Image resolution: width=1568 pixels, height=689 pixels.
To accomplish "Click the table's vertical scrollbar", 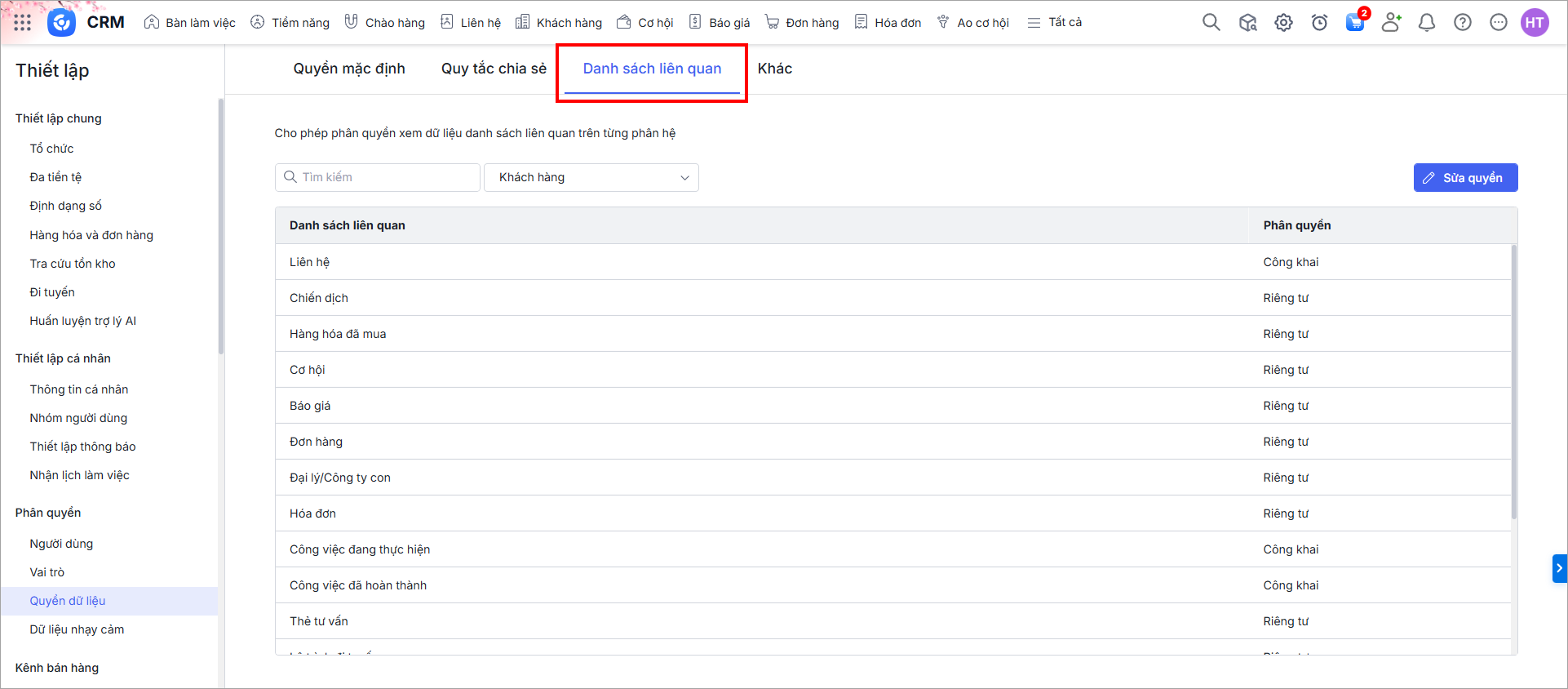I will click(1514, 384).
